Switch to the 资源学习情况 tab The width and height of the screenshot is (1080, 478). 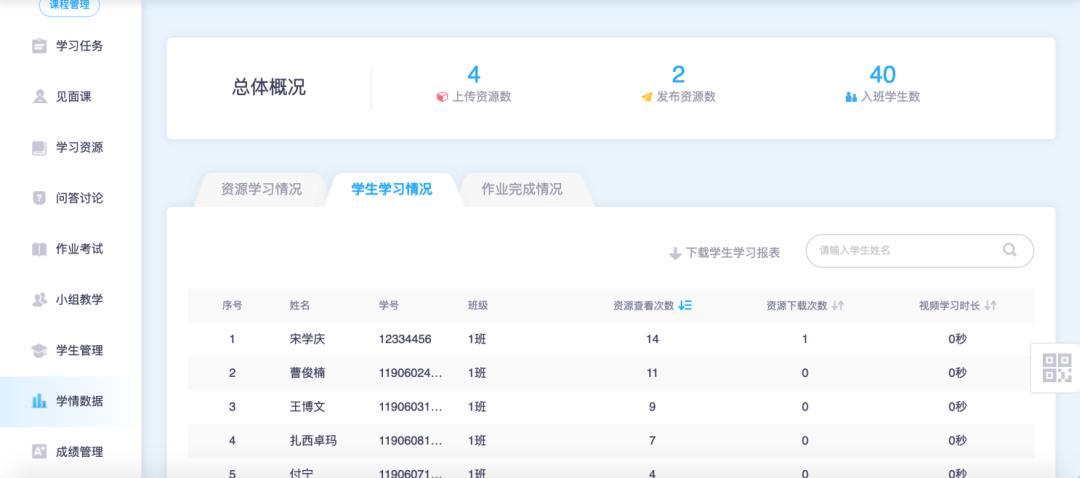(x=260, y=189)
